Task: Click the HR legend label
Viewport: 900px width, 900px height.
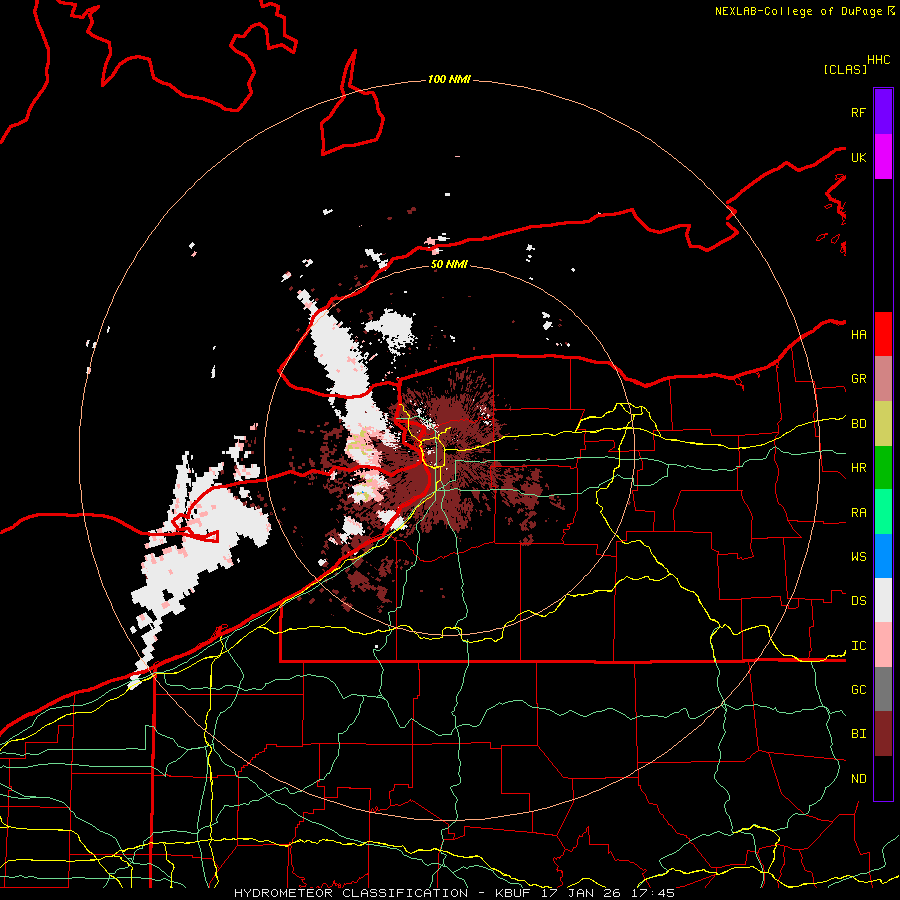Action: coord(858,468)
